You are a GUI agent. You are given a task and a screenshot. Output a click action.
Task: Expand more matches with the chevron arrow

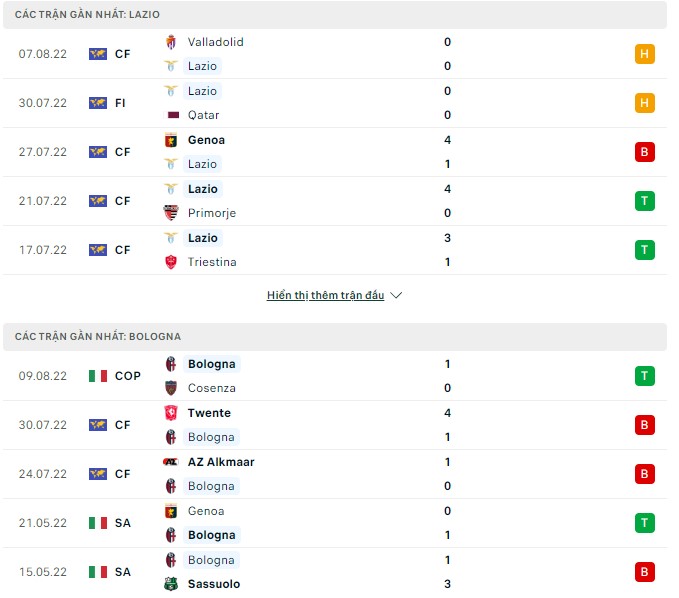(x=396, y=296)
